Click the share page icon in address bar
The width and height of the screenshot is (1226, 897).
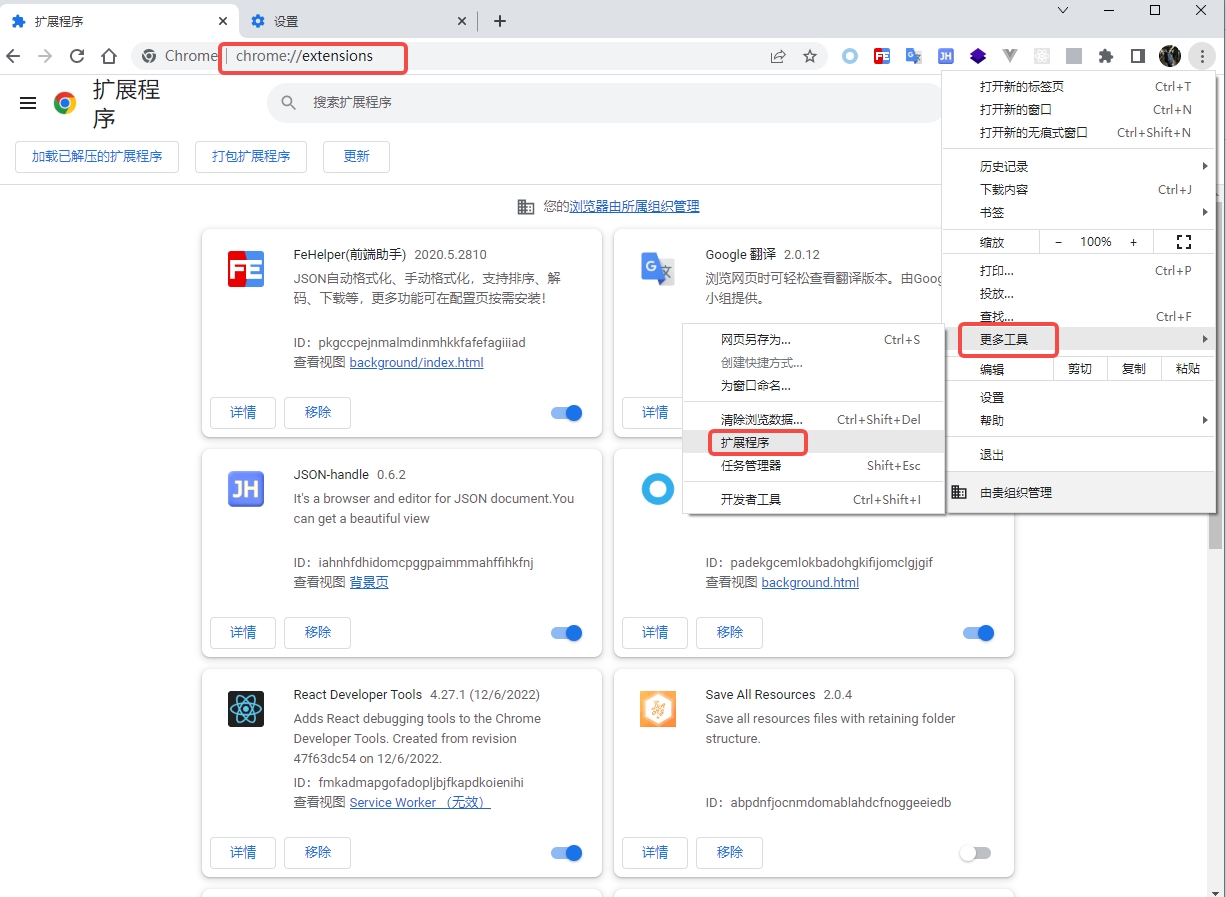(x=778, y=56)
